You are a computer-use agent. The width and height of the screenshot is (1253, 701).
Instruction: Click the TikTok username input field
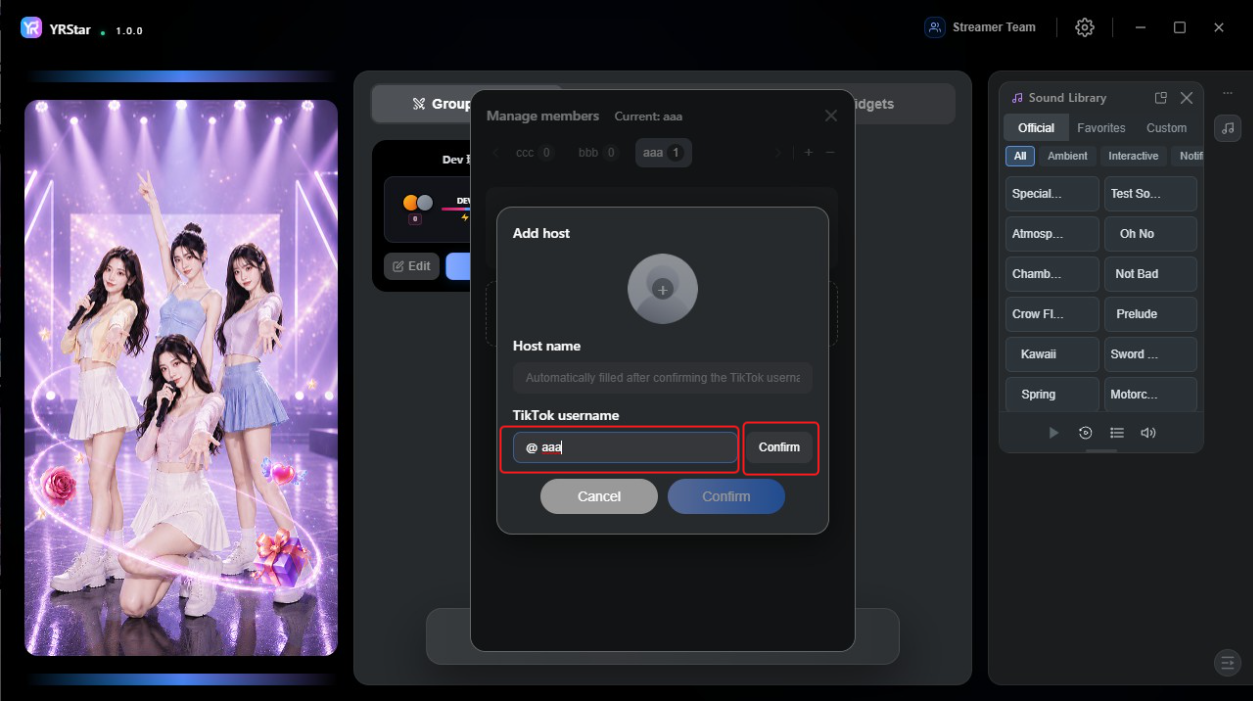[625, 448]
